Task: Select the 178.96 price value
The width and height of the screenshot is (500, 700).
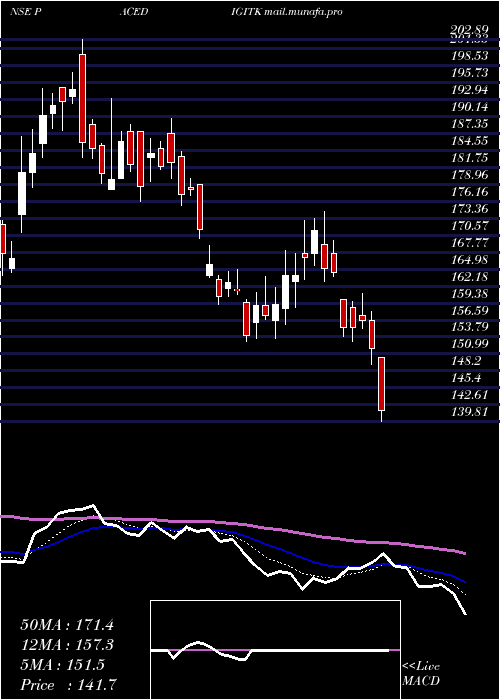Action: (x=469, y=175)
